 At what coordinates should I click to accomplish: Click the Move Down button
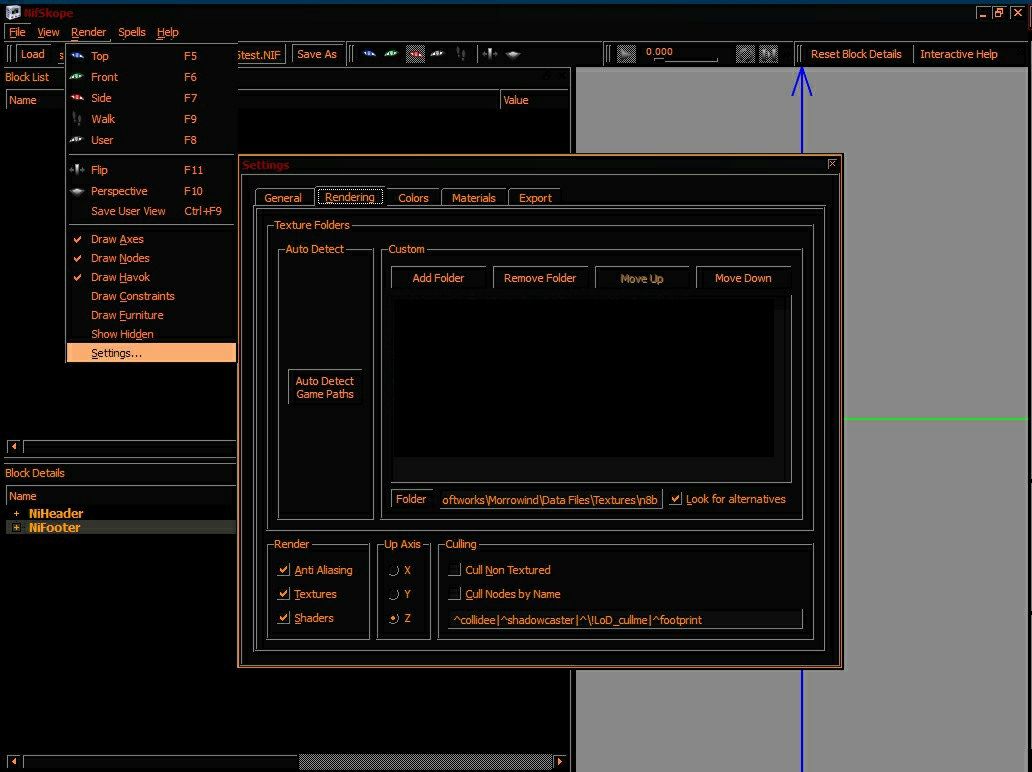[x=743, y=278]
